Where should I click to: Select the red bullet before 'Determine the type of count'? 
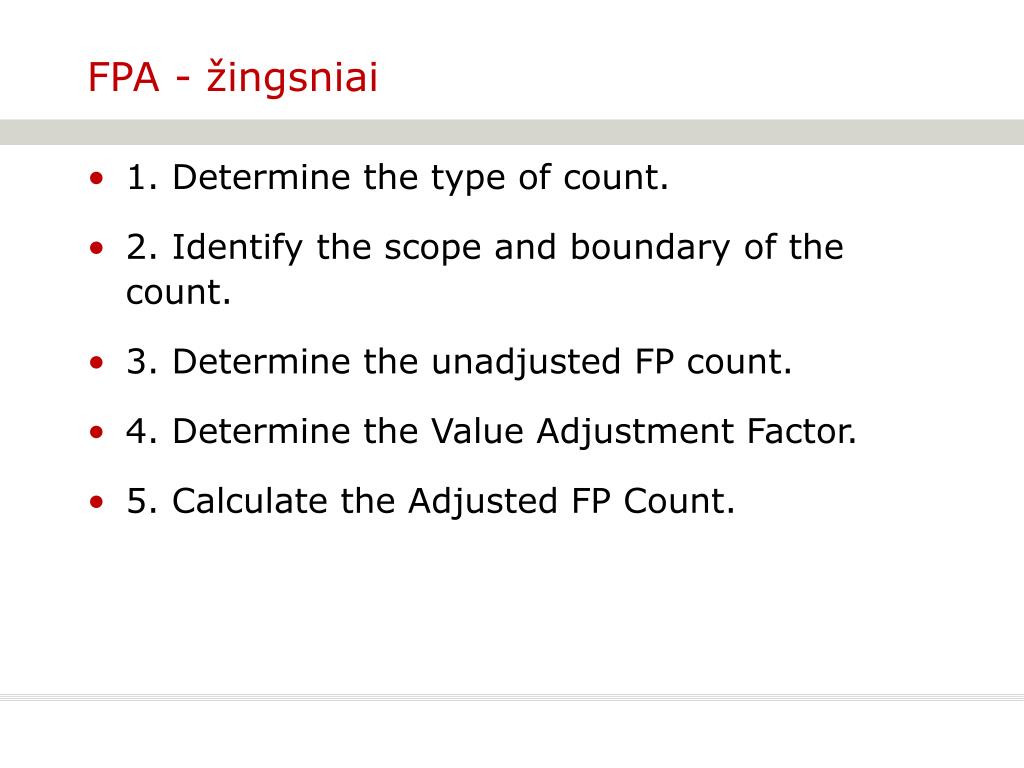coord(97,178)
